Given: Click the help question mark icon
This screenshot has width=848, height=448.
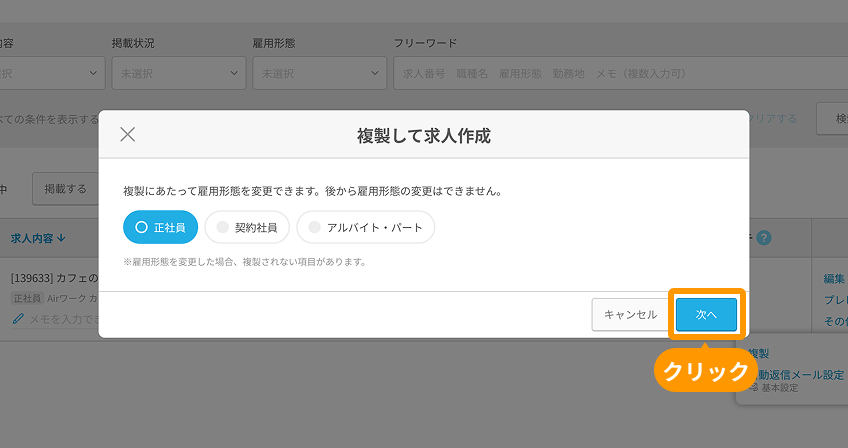Looking at the screenshot, I should click(x=764, y=238).
